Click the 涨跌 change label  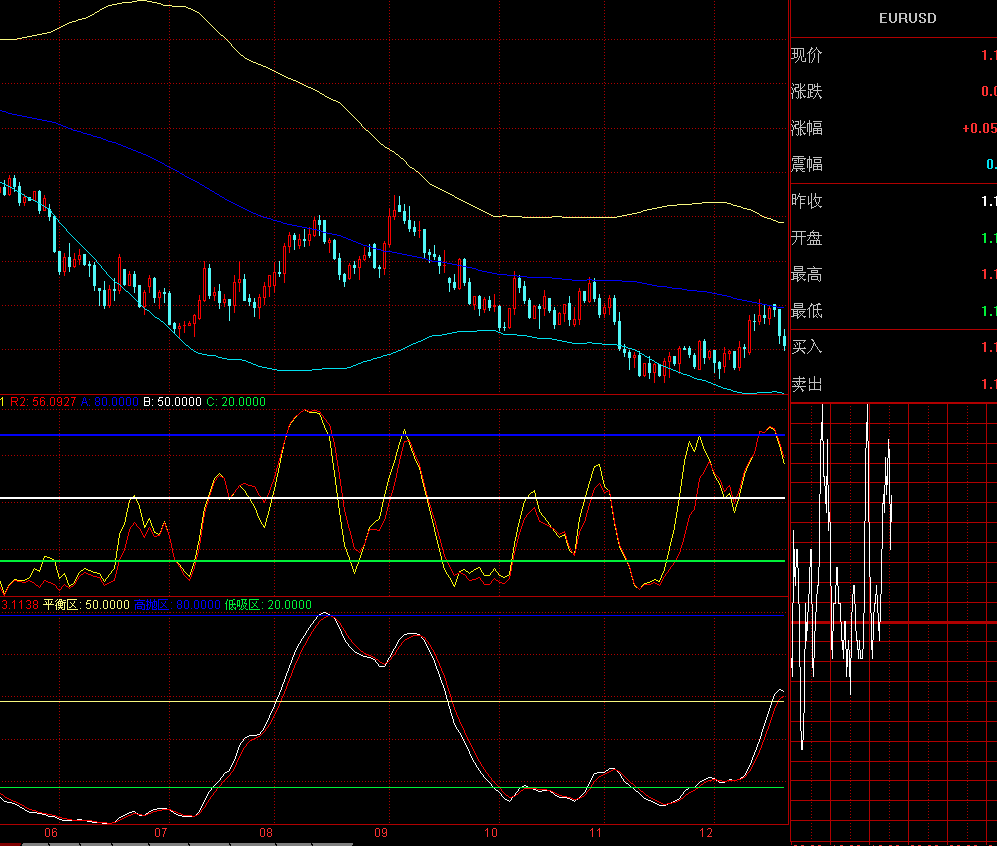point(806,92)
